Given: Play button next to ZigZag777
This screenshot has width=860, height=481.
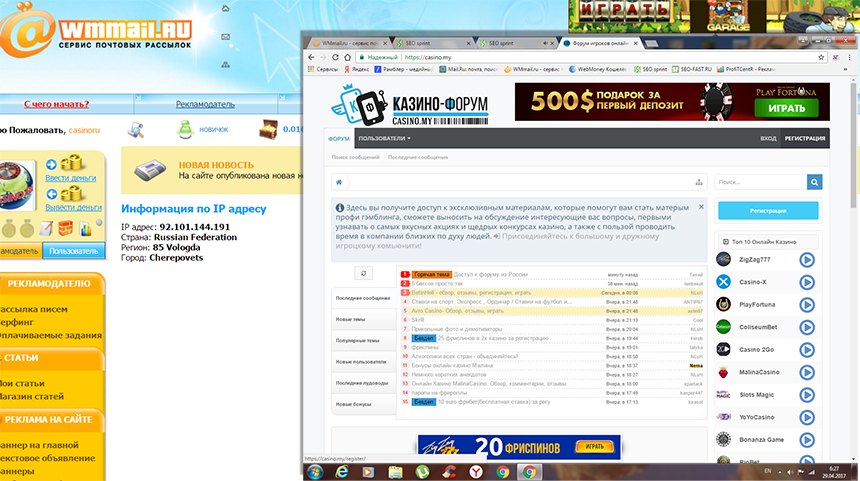Looking at the screenshot, I should pyautogui.click(x=807, y=260).
